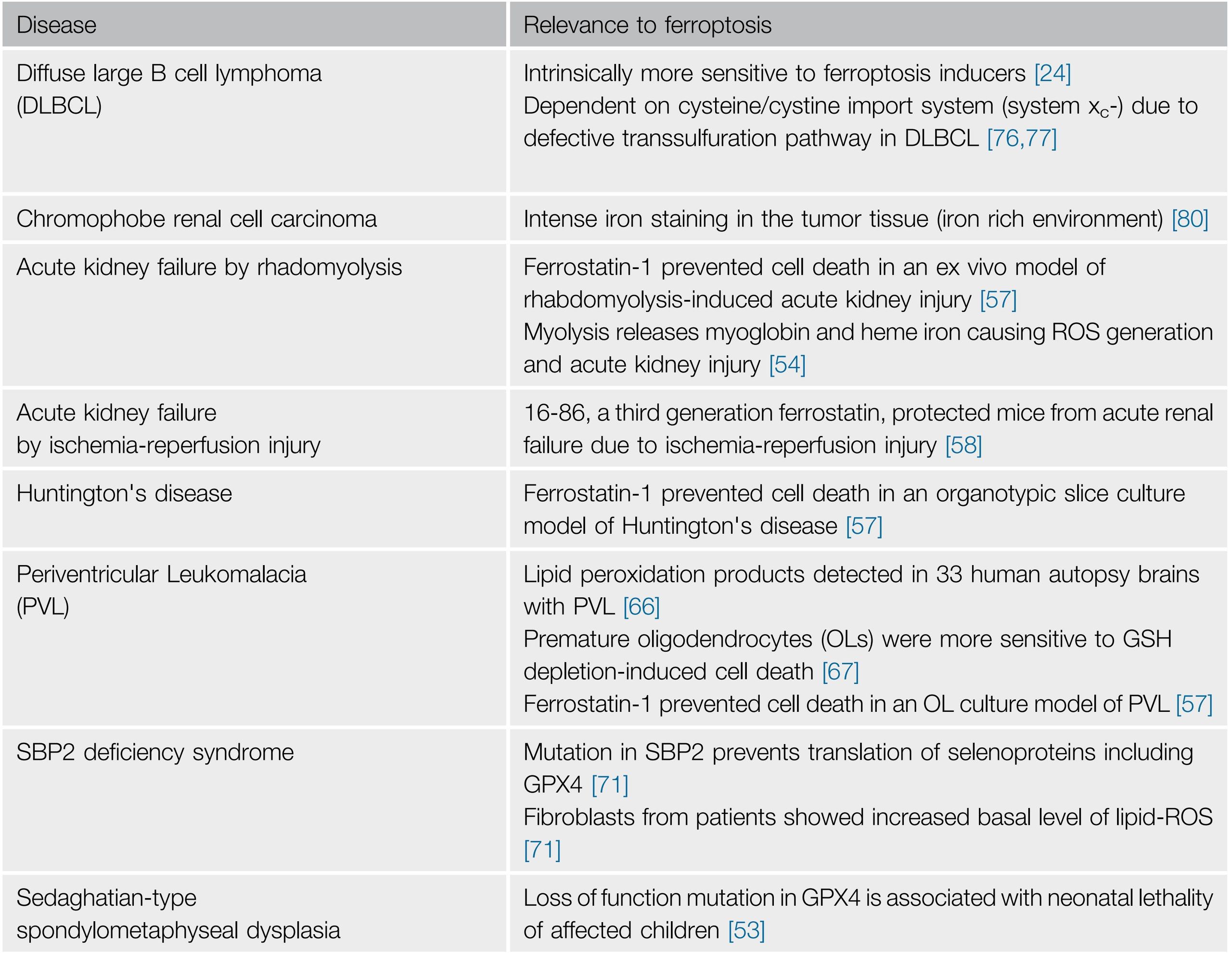Viewport: 1232px width, 953px height.
Task: Open citation [71] next to GPX4
Action: (x=609, y=784)
